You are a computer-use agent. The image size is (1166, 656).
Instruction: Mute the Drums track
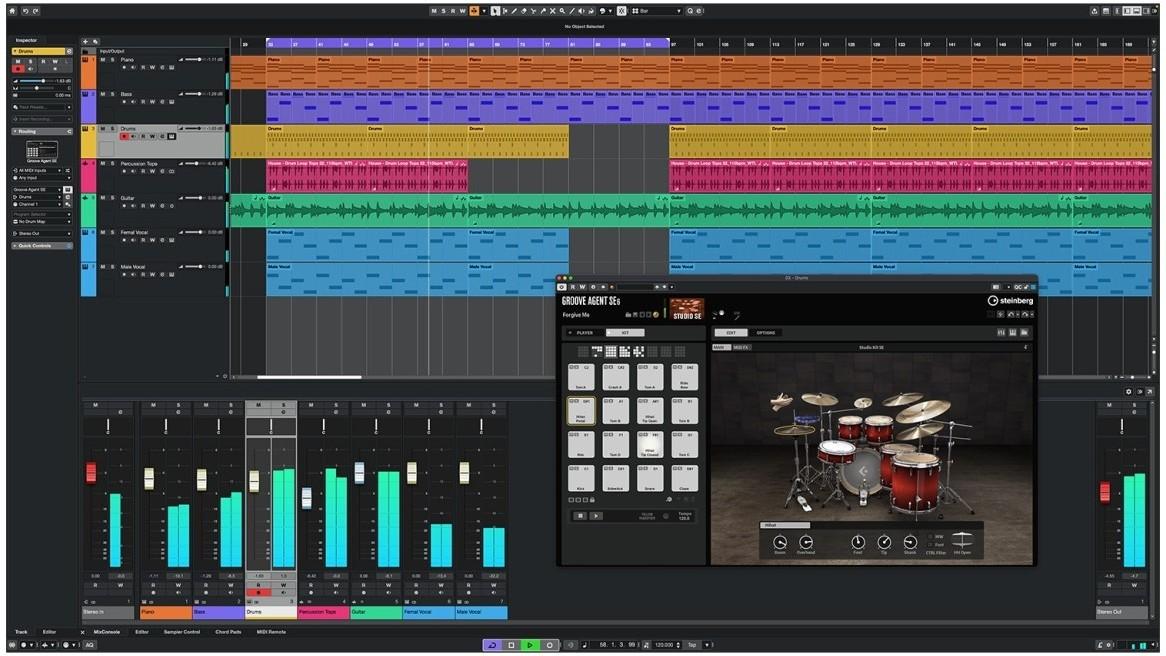pos(103,129)
